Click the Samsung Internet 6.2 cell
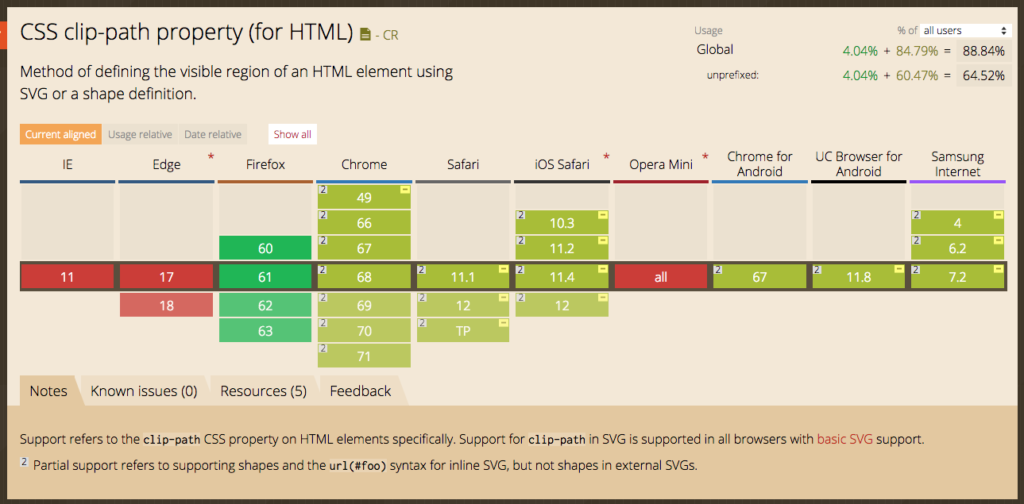Image resolution: width=1024 pixels, height=504 pixels. tap(957, 248)
